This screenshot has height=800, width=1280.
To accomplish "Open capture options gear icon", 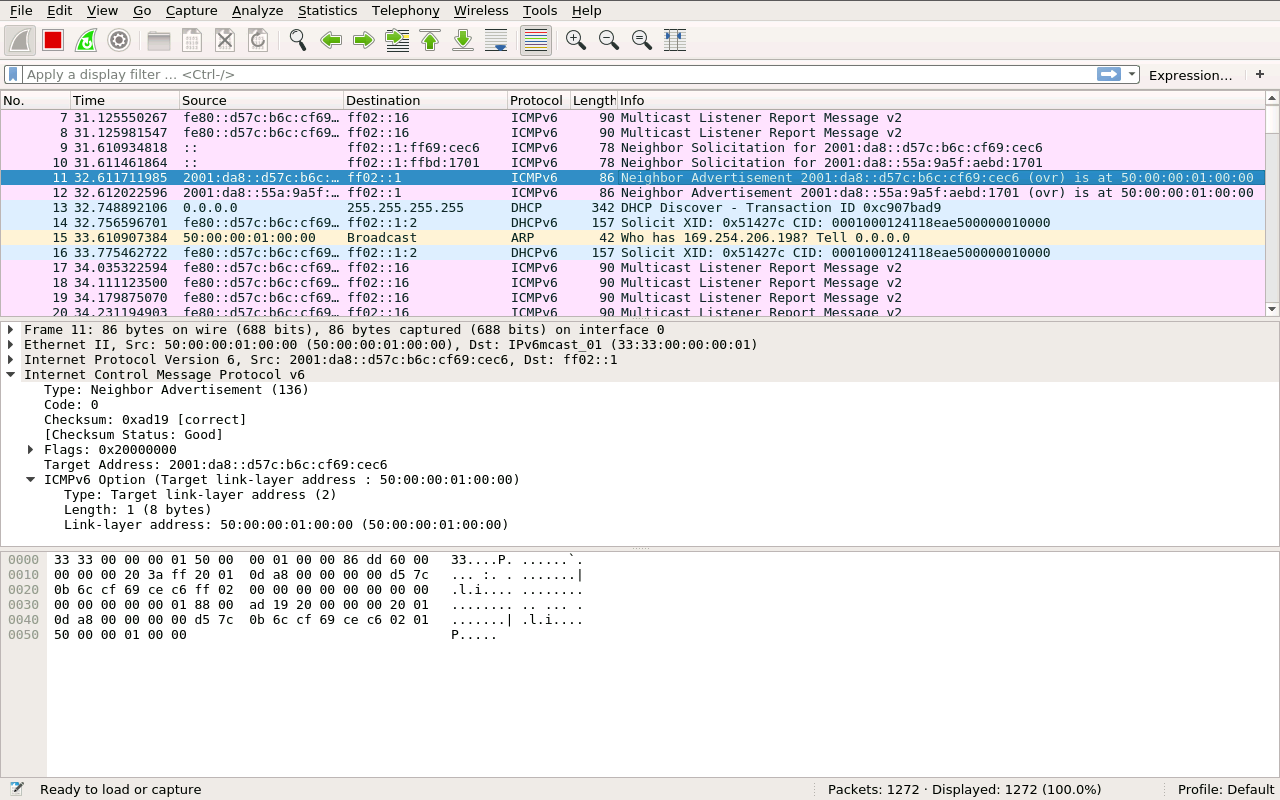I will coord(119,40).
